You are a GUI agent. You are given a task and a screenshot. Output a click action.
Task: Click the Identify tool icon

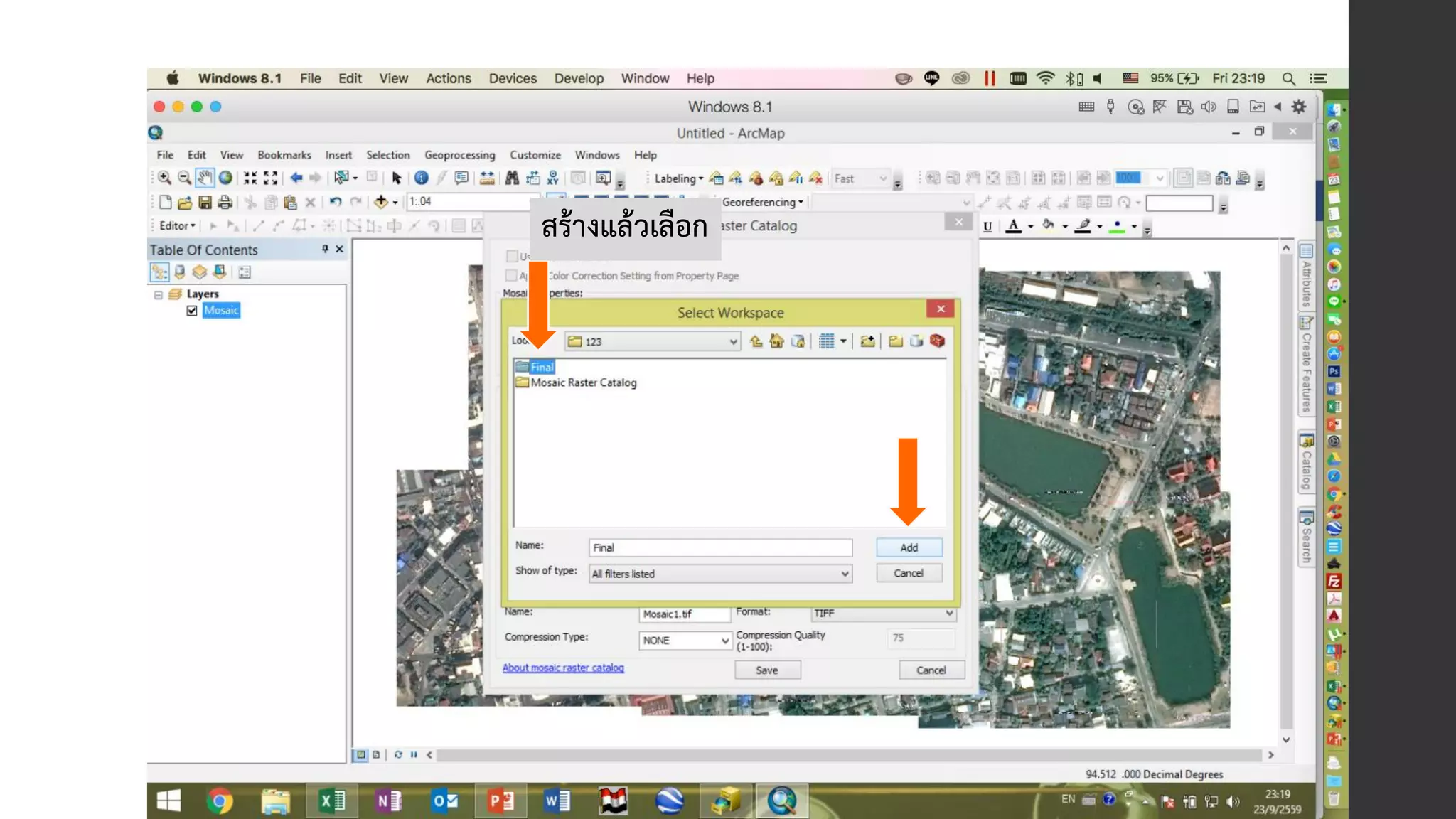tap(422, 178)
